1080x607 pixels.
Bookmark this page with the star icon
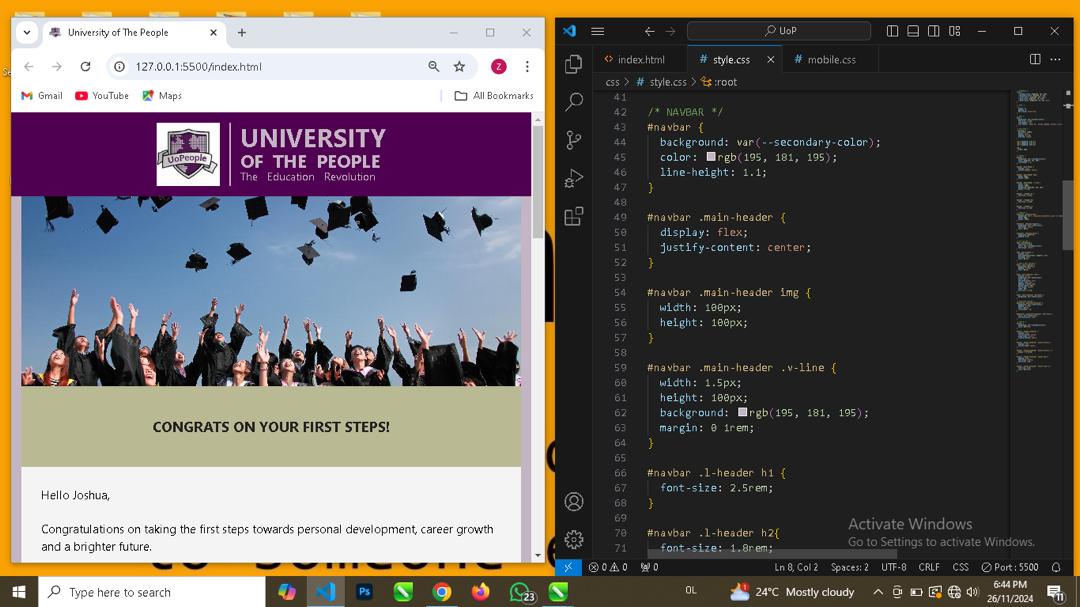[459, 66]
